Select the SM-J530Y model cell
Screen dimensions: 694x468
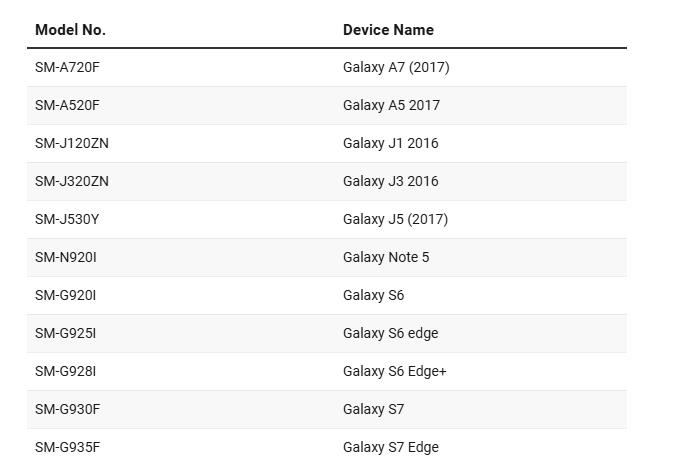pos(67,219)
